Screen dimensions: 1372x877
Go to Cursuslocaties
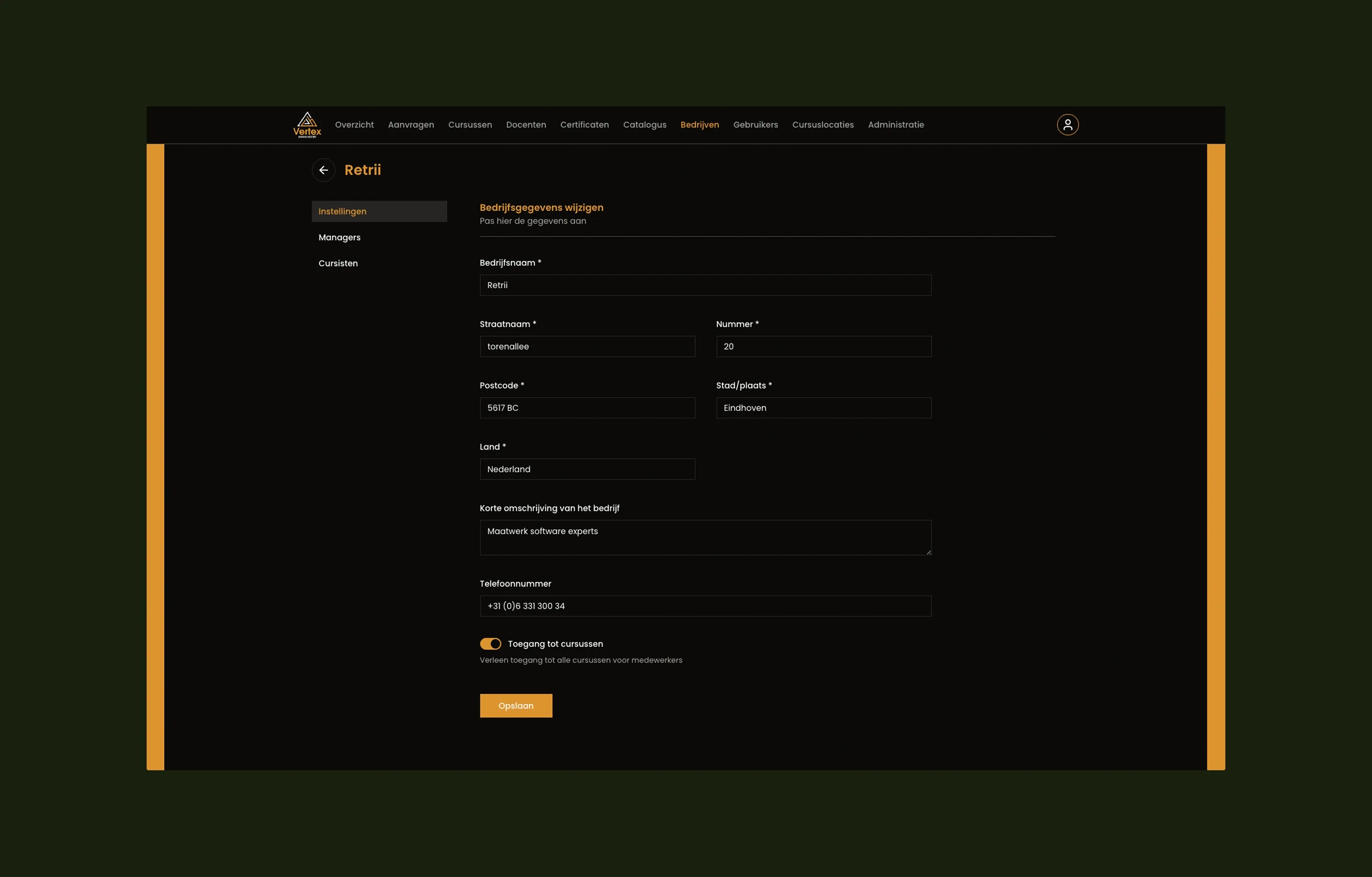[822, 125]
